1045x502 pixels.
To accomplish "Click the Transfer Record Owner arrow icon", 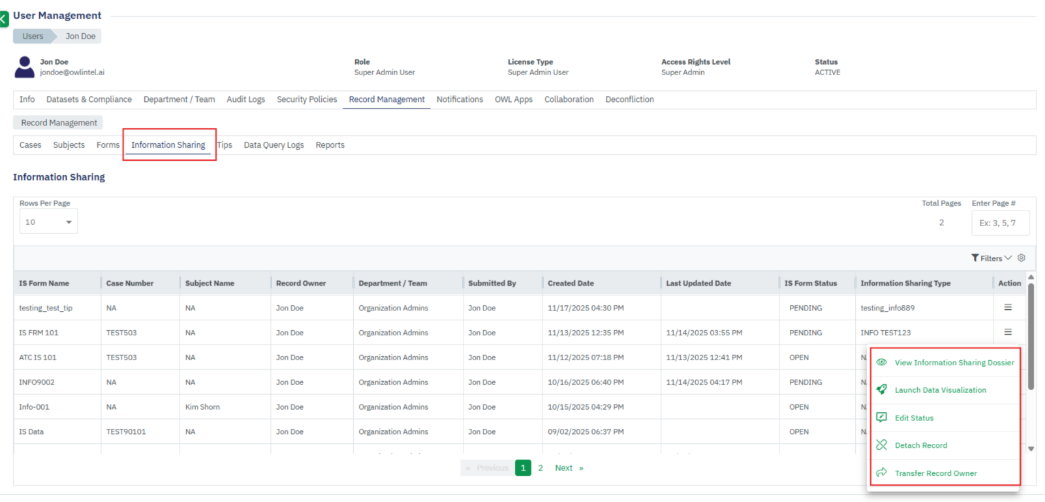I will coord(882,473).
